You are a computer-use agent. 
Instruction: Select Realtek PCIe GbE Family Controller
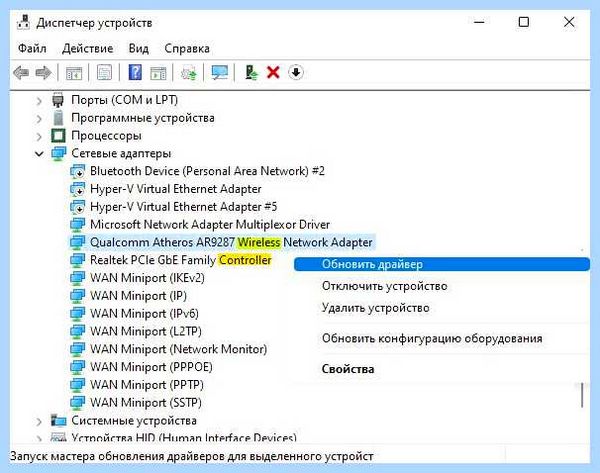[181, 260]
